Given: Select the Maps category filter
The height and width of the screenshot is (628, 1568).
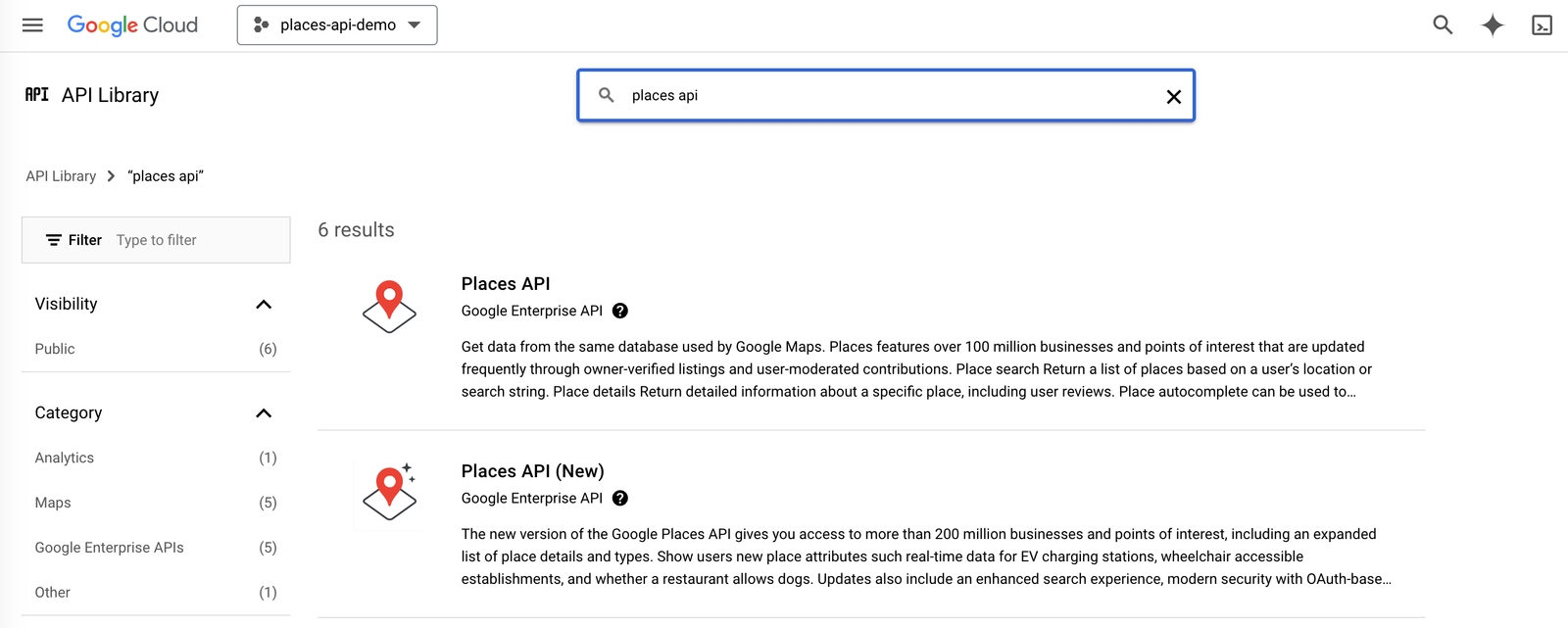Looking at the screenshot, I should click(53, 503).
